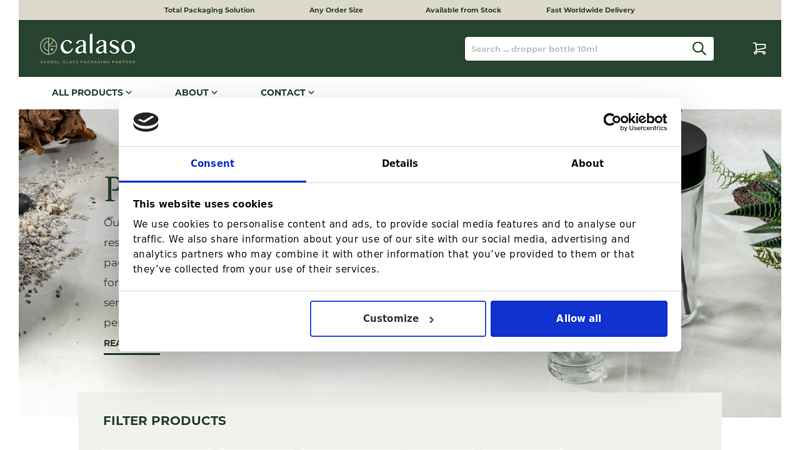Open the CONTACT dropdown menu
800x450 pixels.
click(x=287, y=93)
